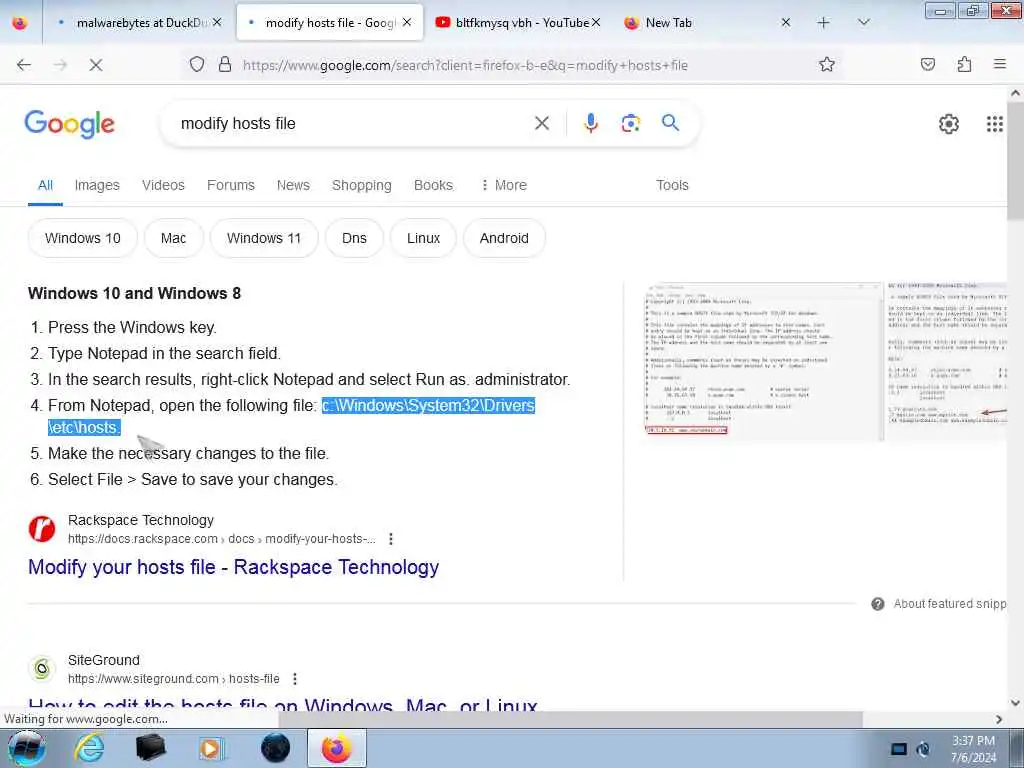Image resolution: width=1024 pixels, height=768 pixels.
Task: Expand the More search filters
Action: [504, 185]
